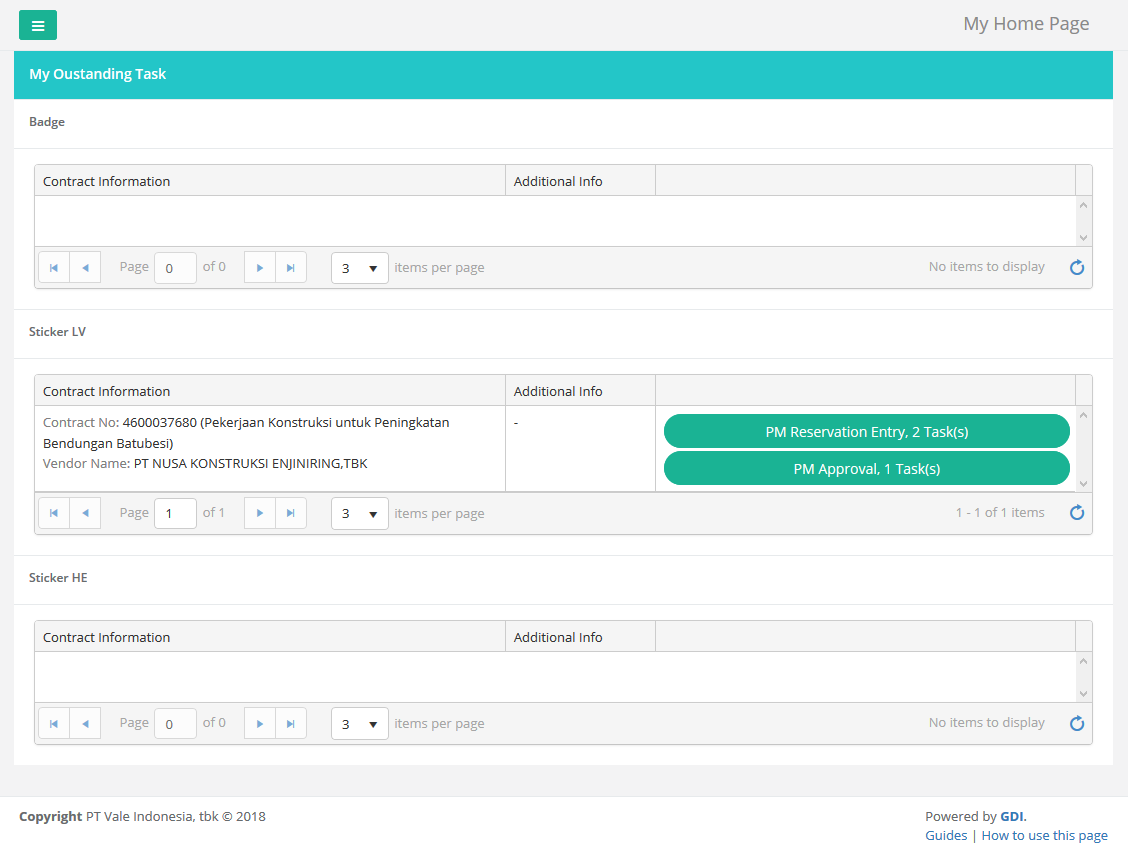Sort by Contract Information in Sticker LV

pos(107,391)
